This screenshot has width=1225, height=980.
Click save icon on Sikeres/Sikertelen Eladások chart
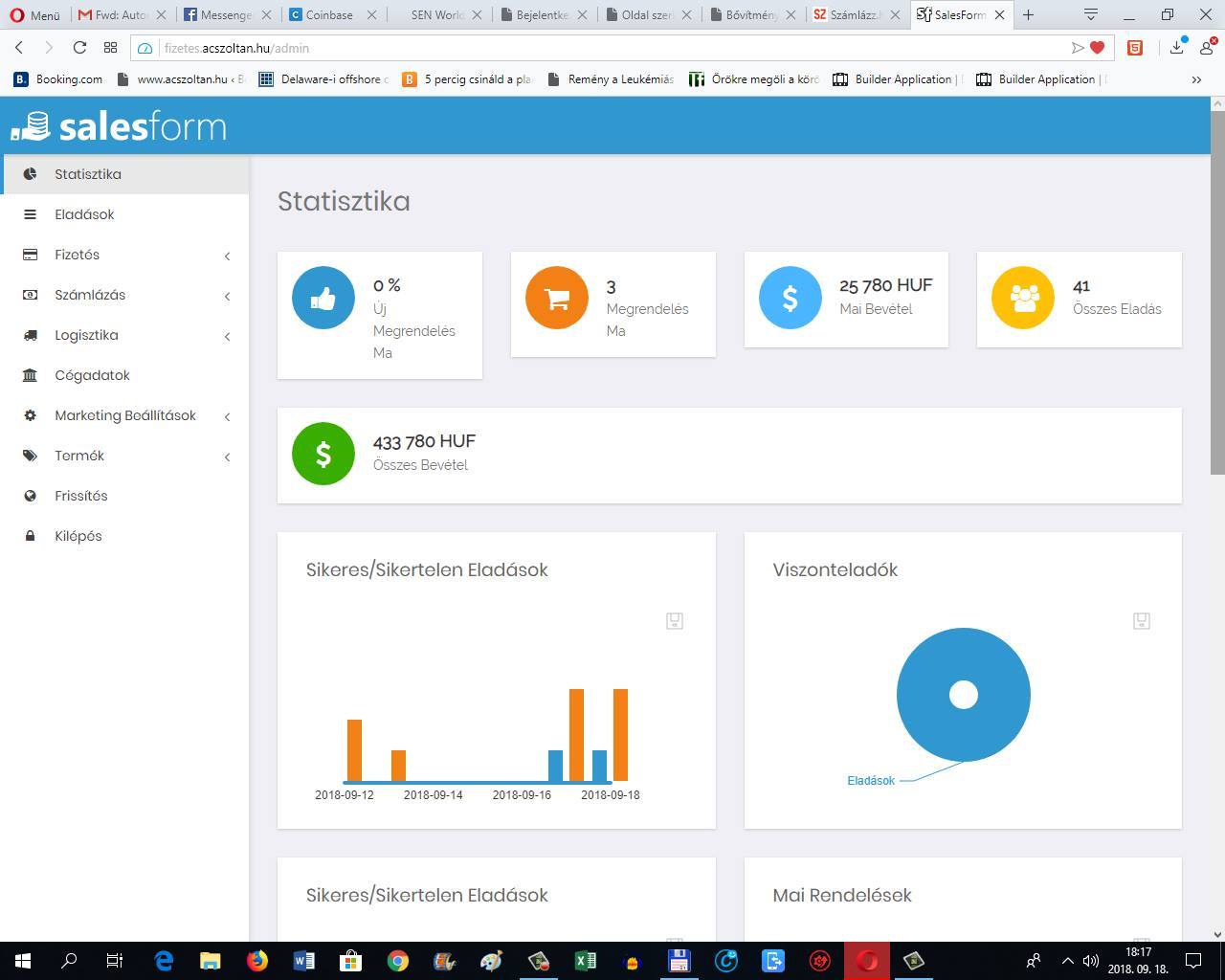pos(675,621)
